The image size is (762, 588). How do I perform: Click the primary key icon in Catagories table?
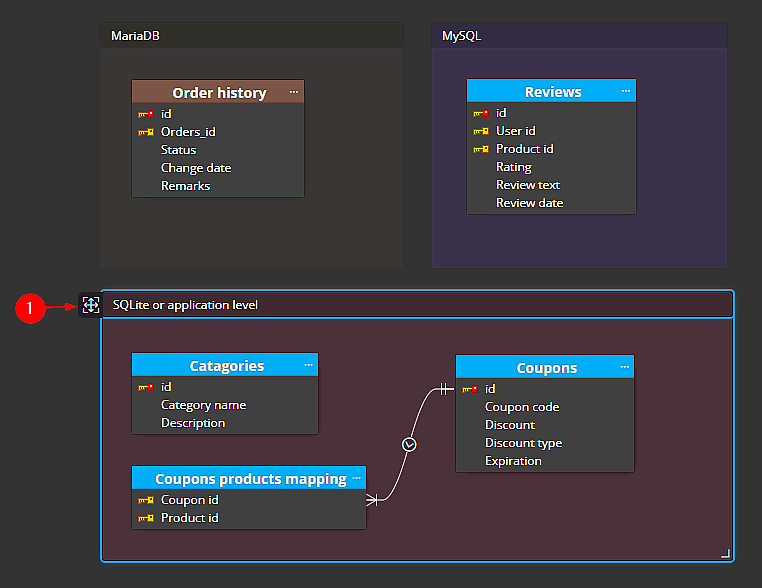click(x=146, y=387)
